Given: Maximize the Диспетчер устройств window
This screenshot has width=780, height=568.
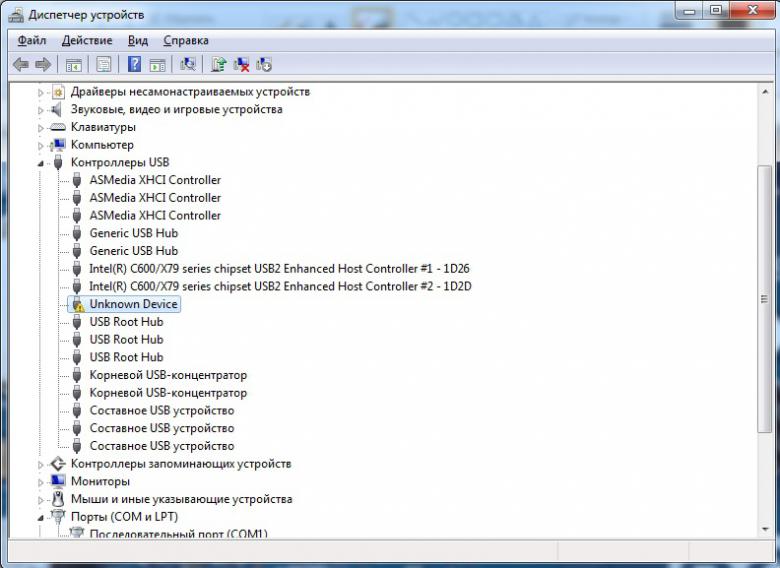Looking at the screenshot, I should [715, 10].
